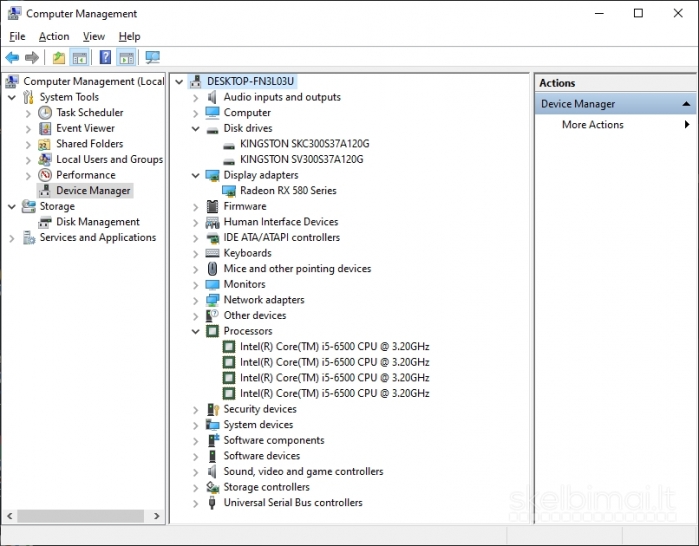This screenshot has height=546, width=699.
Task: Collapse the Processors category
Action: (195, 332)
